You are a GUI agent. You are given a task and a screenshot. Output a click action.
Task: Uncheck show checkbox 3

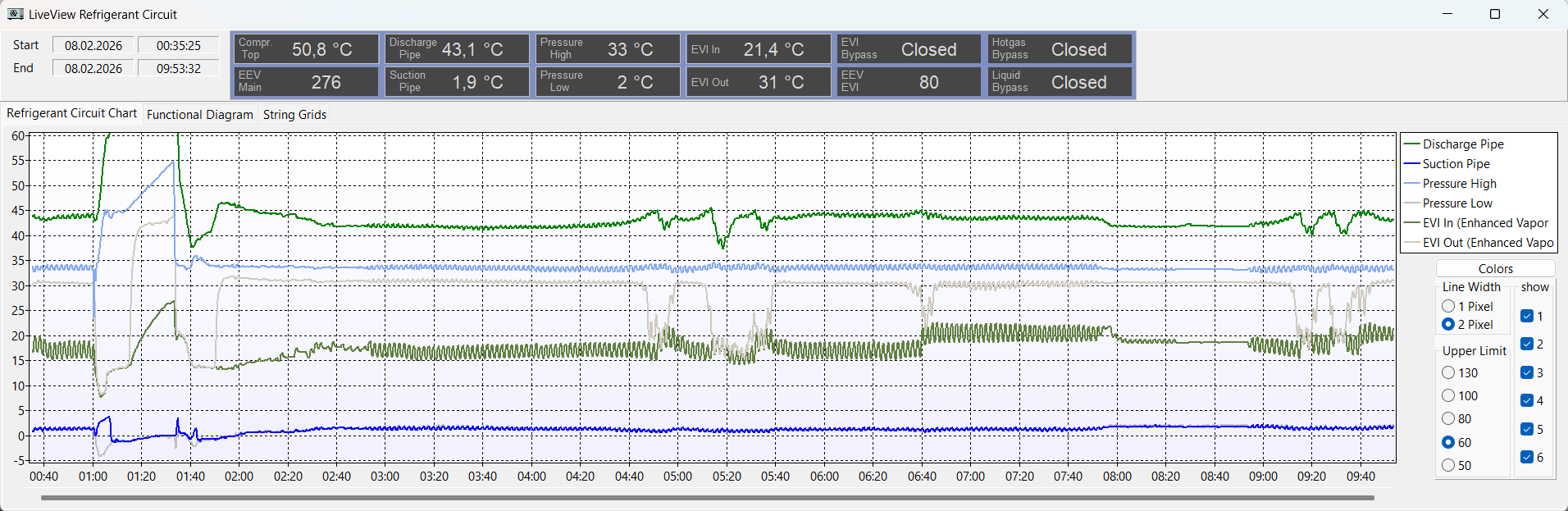[x=1526, y=373]
